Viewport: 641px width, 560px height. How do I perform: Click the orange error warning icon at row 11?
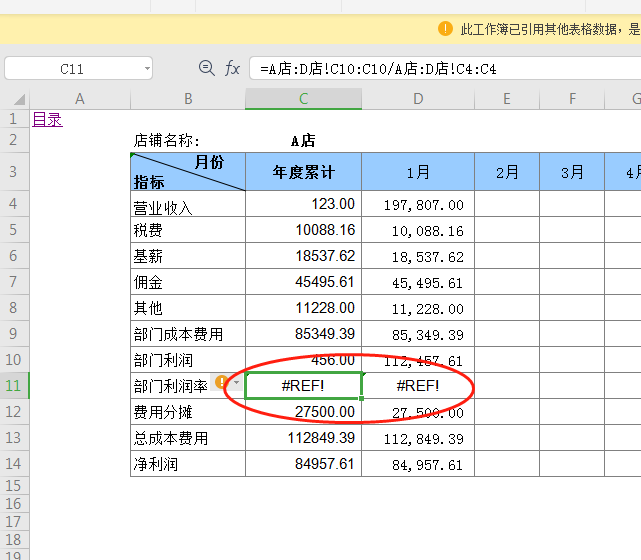[222, 382]
